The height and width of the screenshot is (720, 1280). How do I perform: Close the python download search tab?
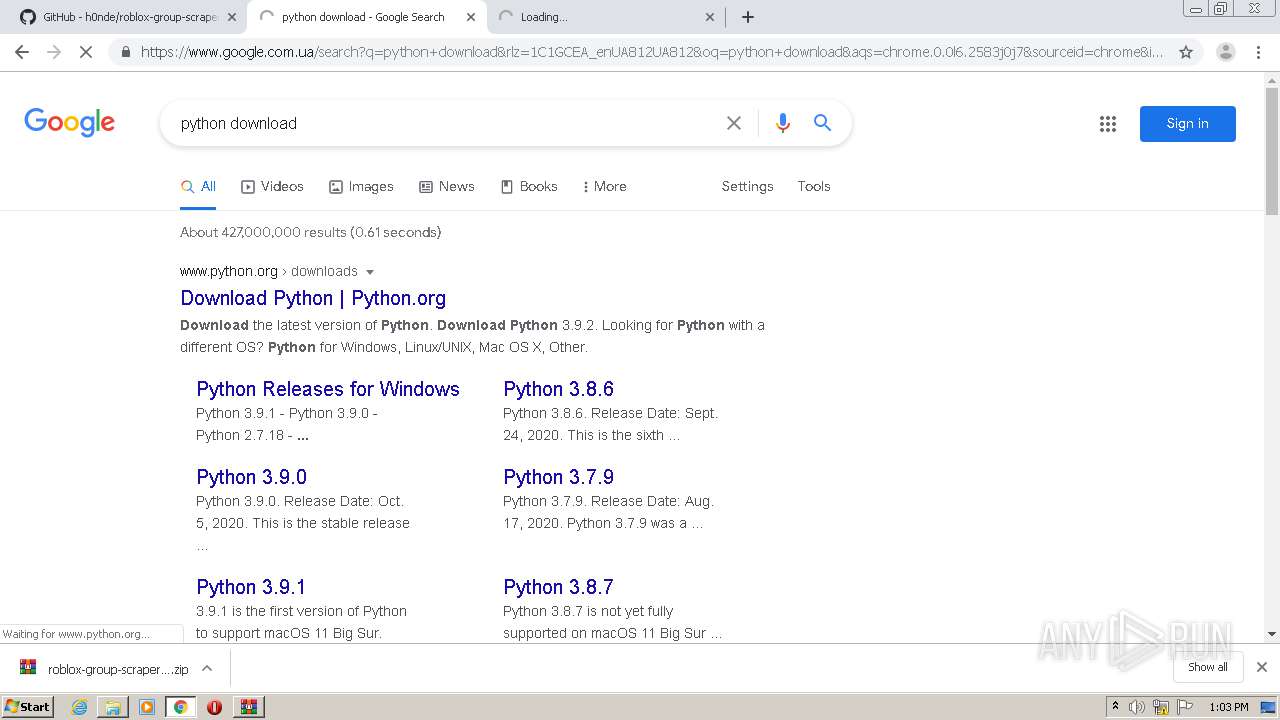pos(471,17)
